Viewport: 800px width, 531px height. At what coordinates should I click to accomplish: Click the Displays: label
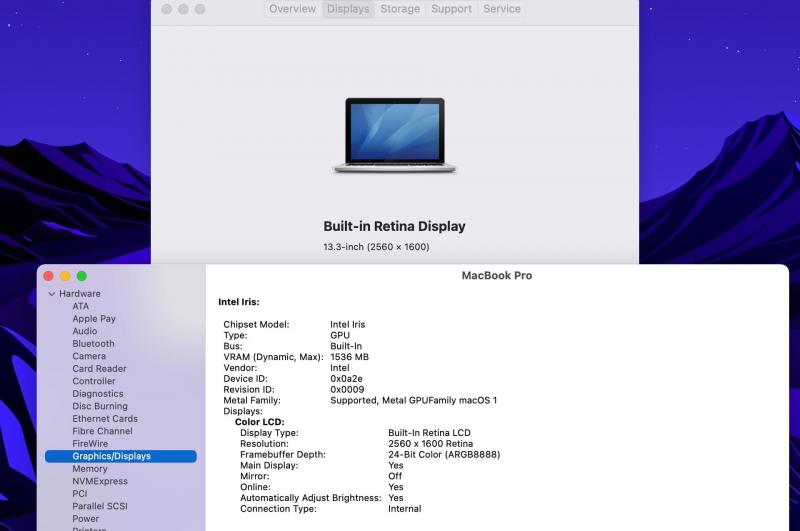[x=243, y=411]
